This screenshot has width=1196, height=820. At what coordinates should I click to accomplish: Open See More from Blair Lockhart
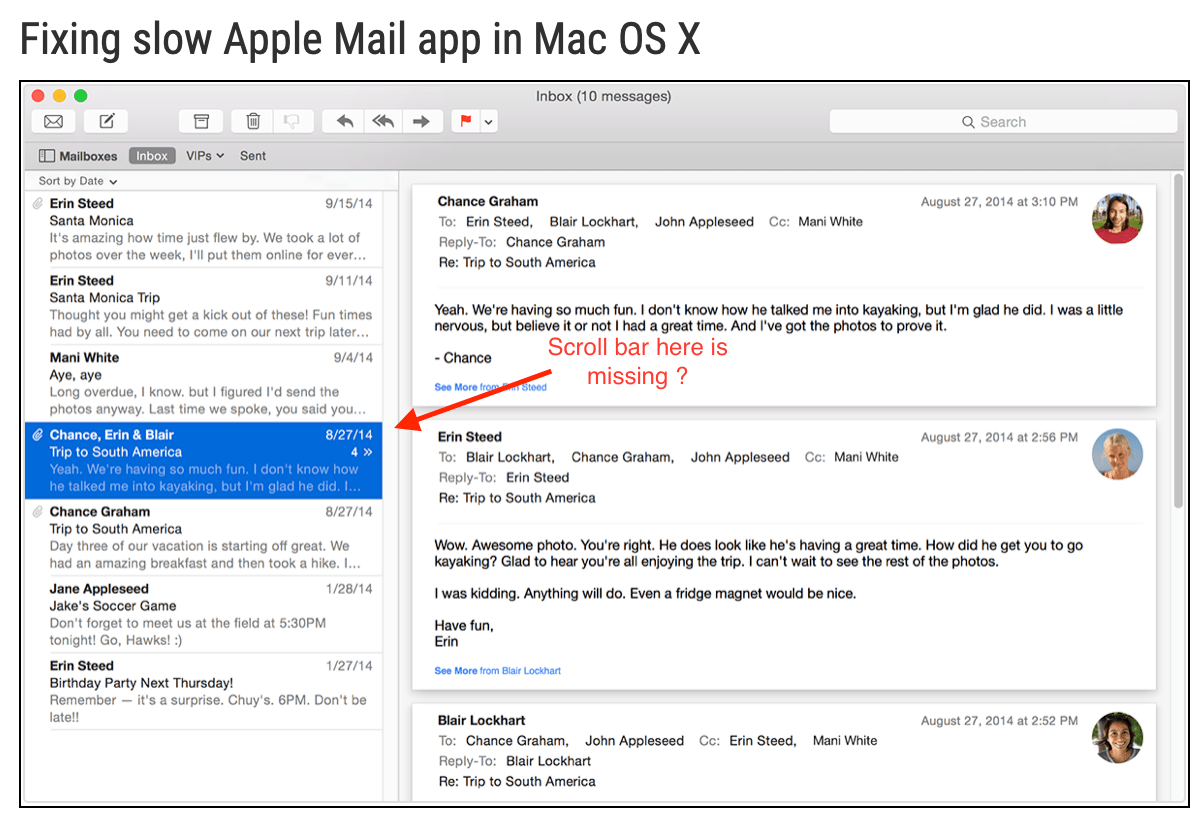coord(497,671)
